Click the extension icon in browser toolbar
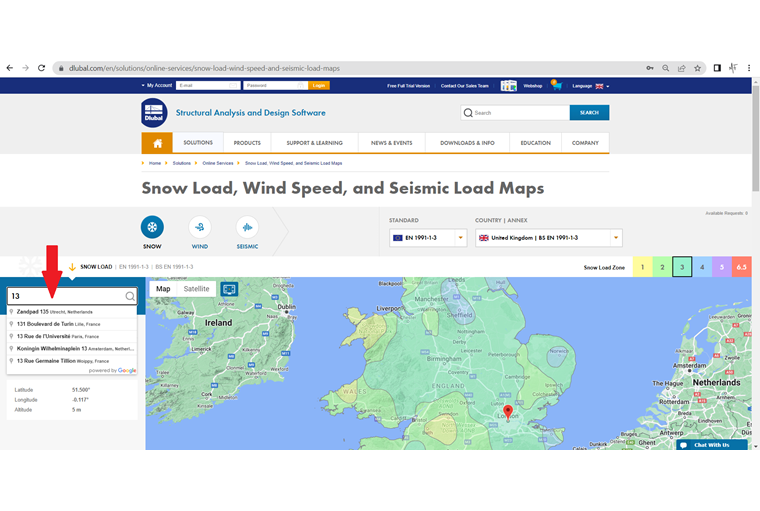Image resolution: width=760 pixels, height=511 pixels. (733, 68)
